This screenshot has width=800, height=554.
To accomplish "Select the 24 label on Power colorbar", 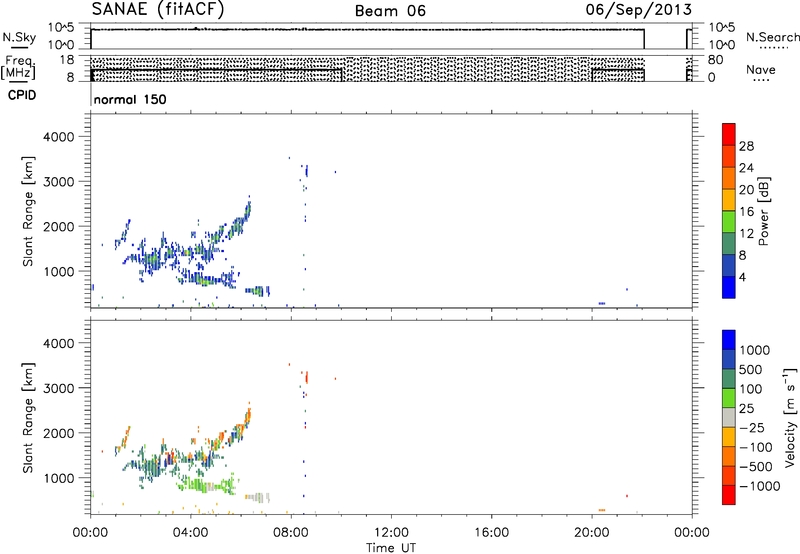I will coord(746,168).
